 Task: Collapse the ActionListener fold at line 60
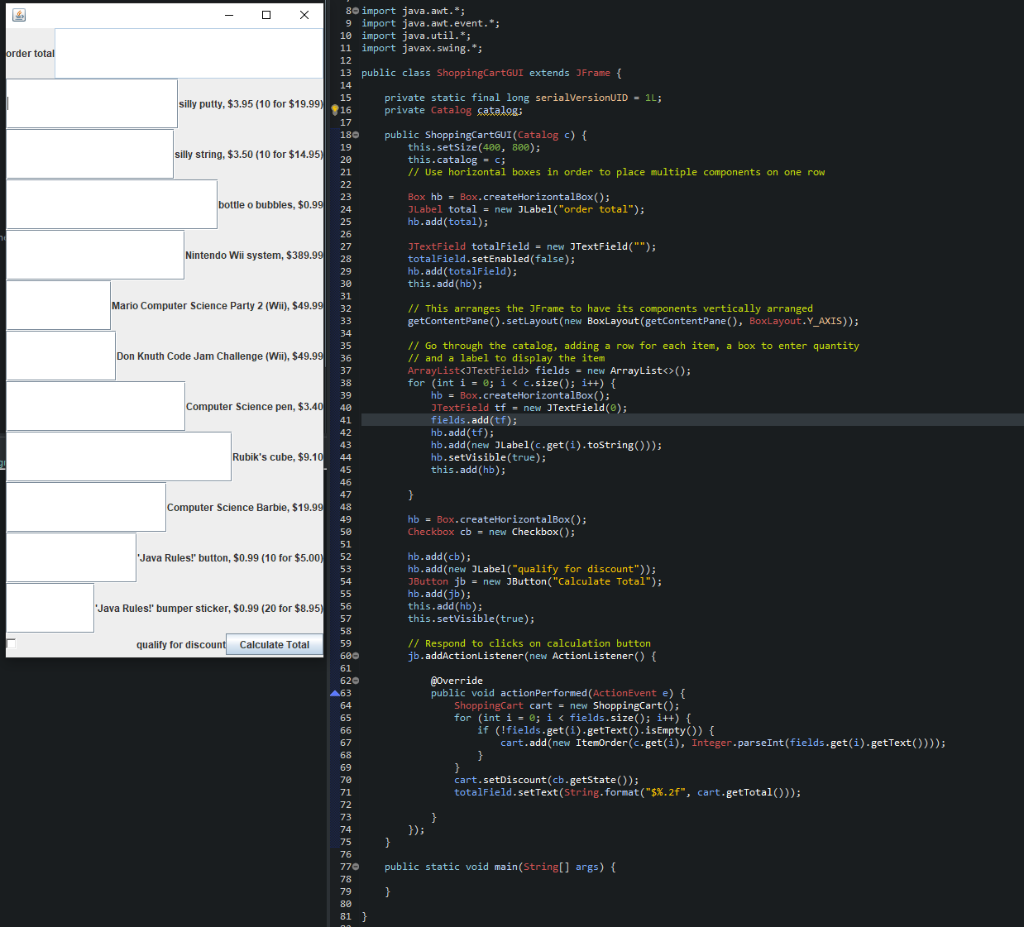[355, 655]
